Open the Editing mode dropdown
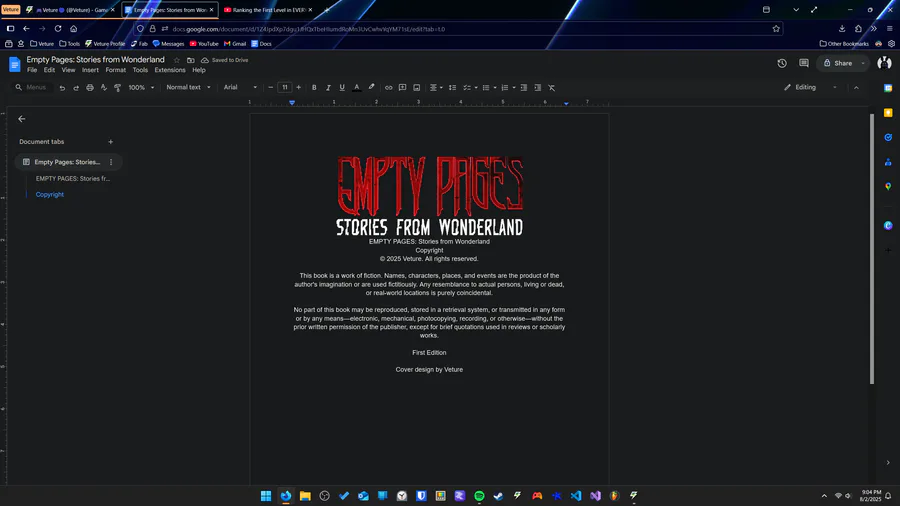The height and width of the screenshot is (506, 900). (x=810, y=88)
